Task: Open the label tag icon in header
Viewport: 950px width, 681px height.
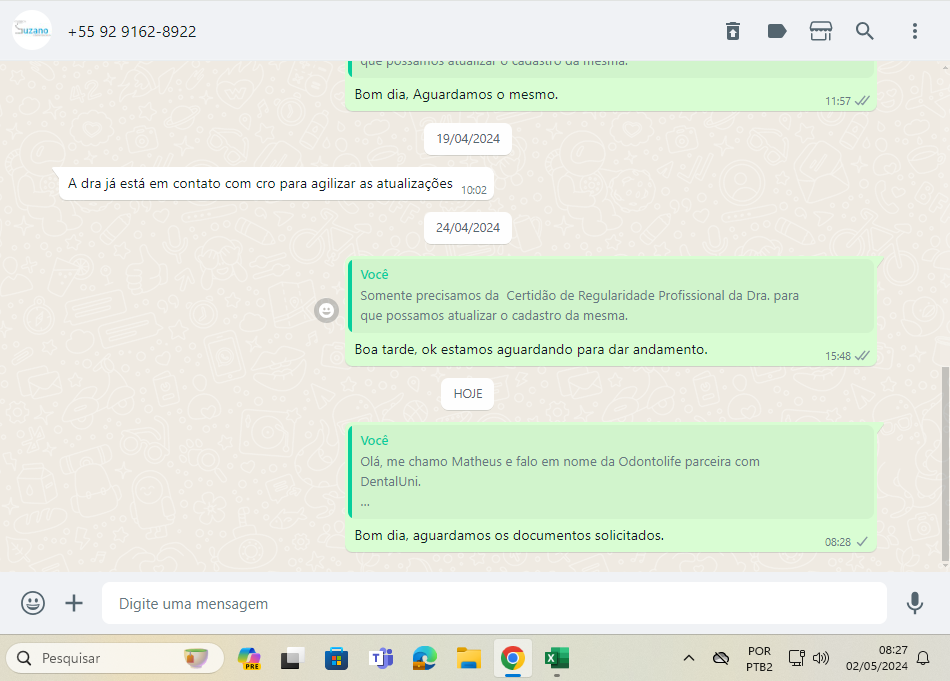Action: (x=777, y=31)
